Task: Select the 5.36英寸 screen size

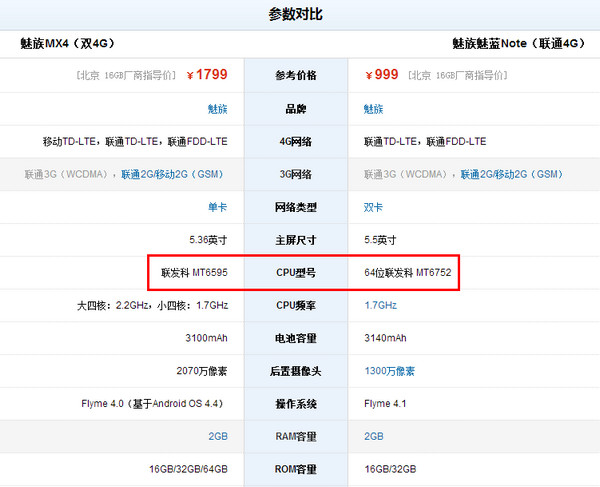Action: point(208,240)
